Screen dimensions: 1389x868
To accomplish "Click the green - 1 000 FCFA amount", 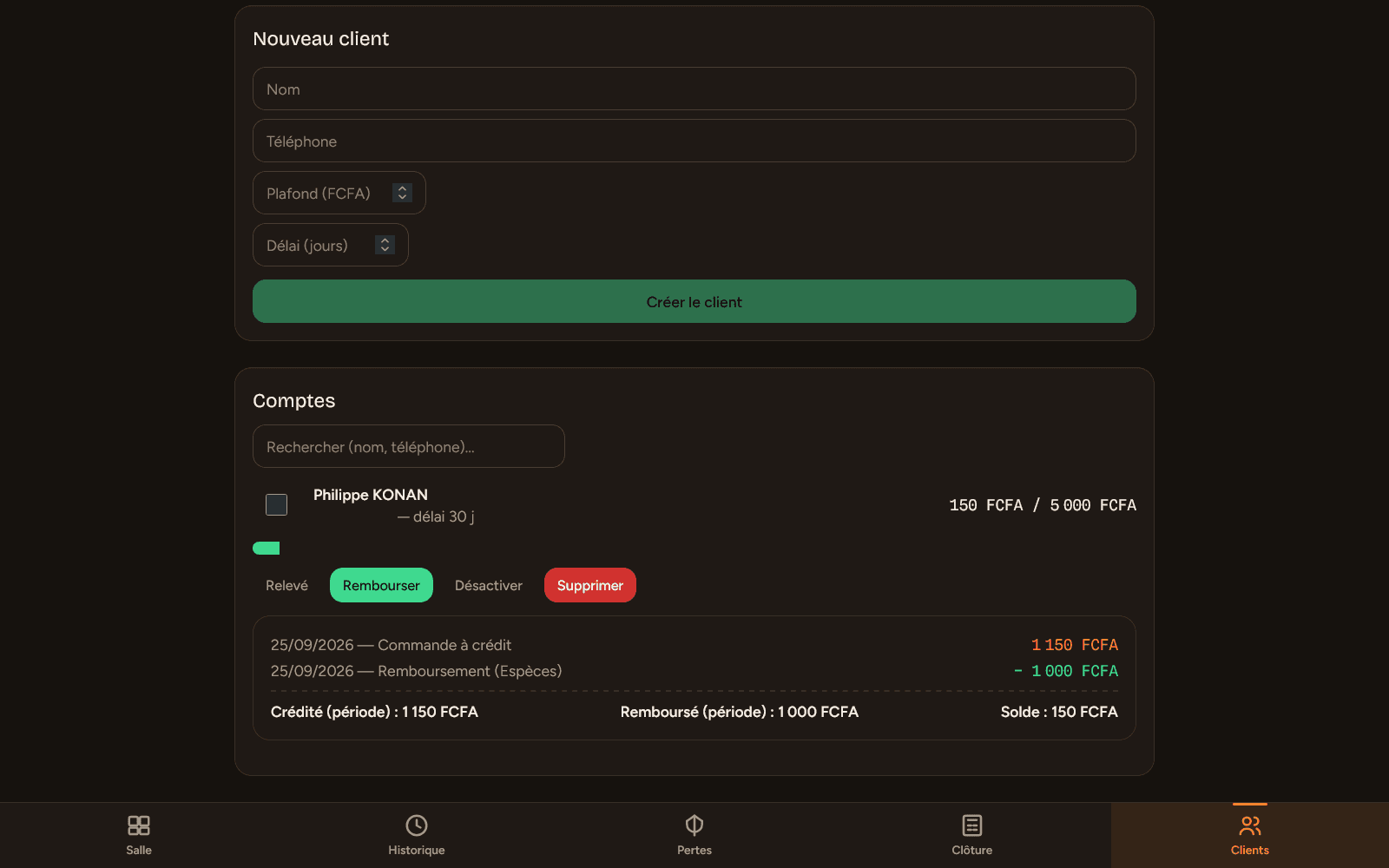I will 1066,671.
